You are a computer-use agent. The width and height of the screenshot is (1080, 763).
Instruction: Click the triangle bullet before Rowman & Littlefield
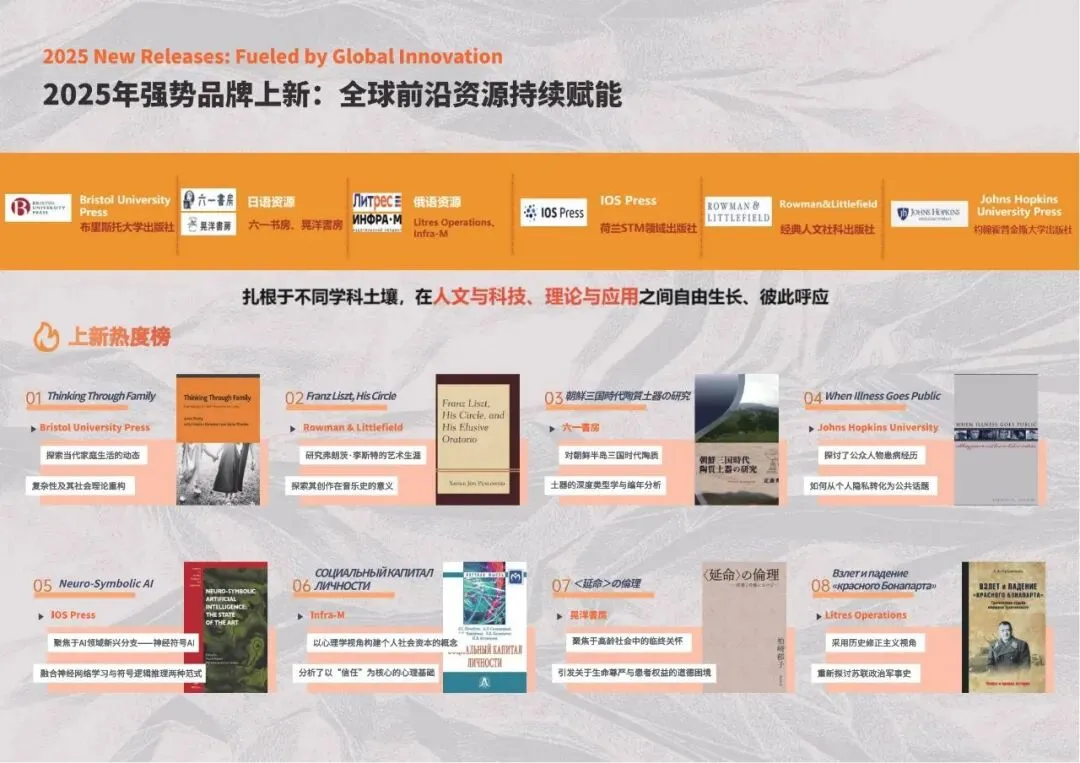point(293,428)
